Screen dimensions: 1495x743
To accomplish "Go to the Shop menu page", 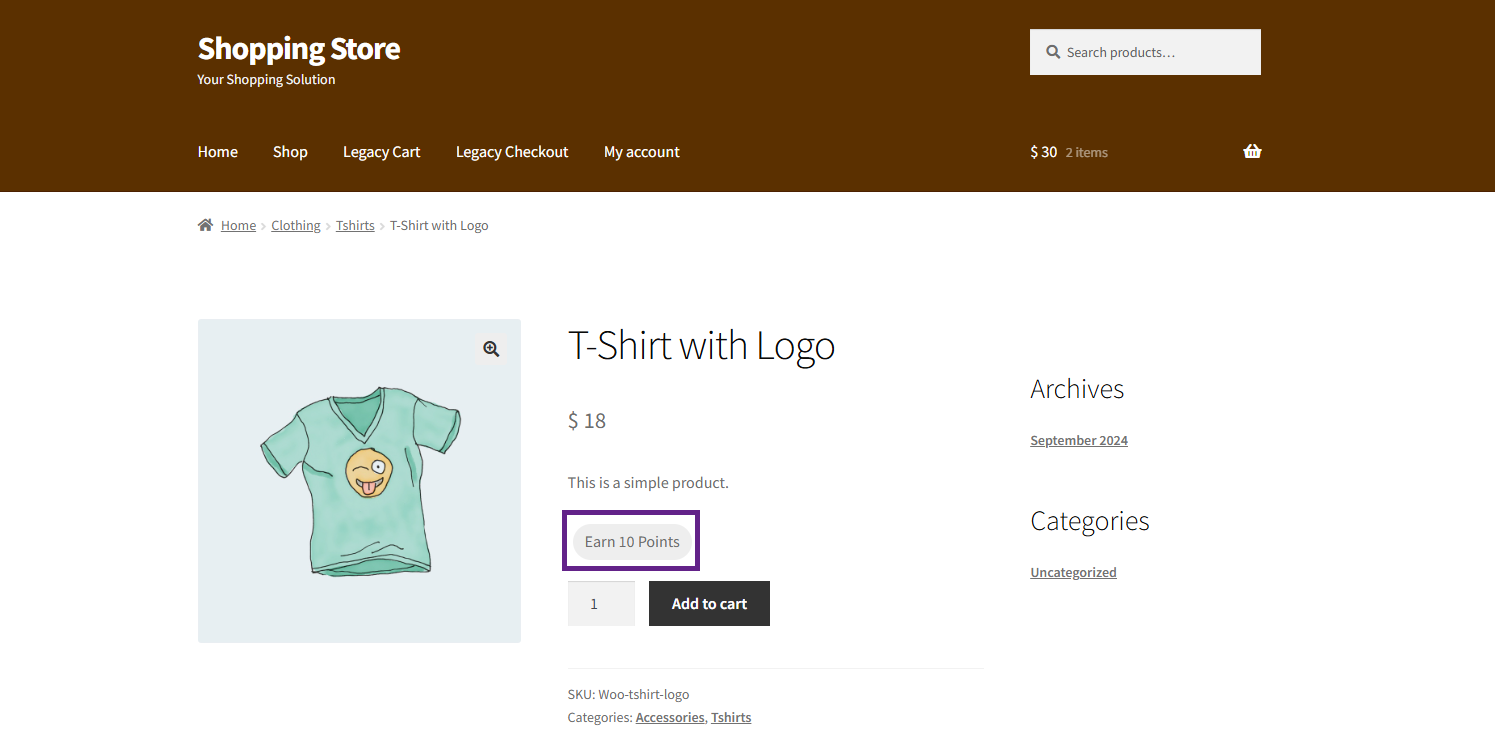I will [x=290, y=152].
